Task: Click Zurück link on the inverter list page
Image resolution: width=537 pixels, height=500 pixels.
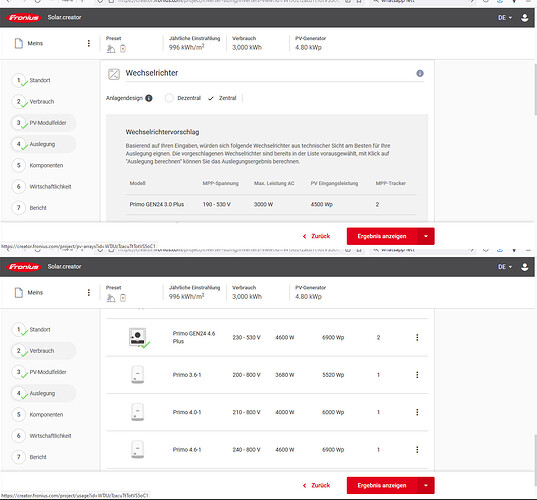Action: [x=316, y=486]
